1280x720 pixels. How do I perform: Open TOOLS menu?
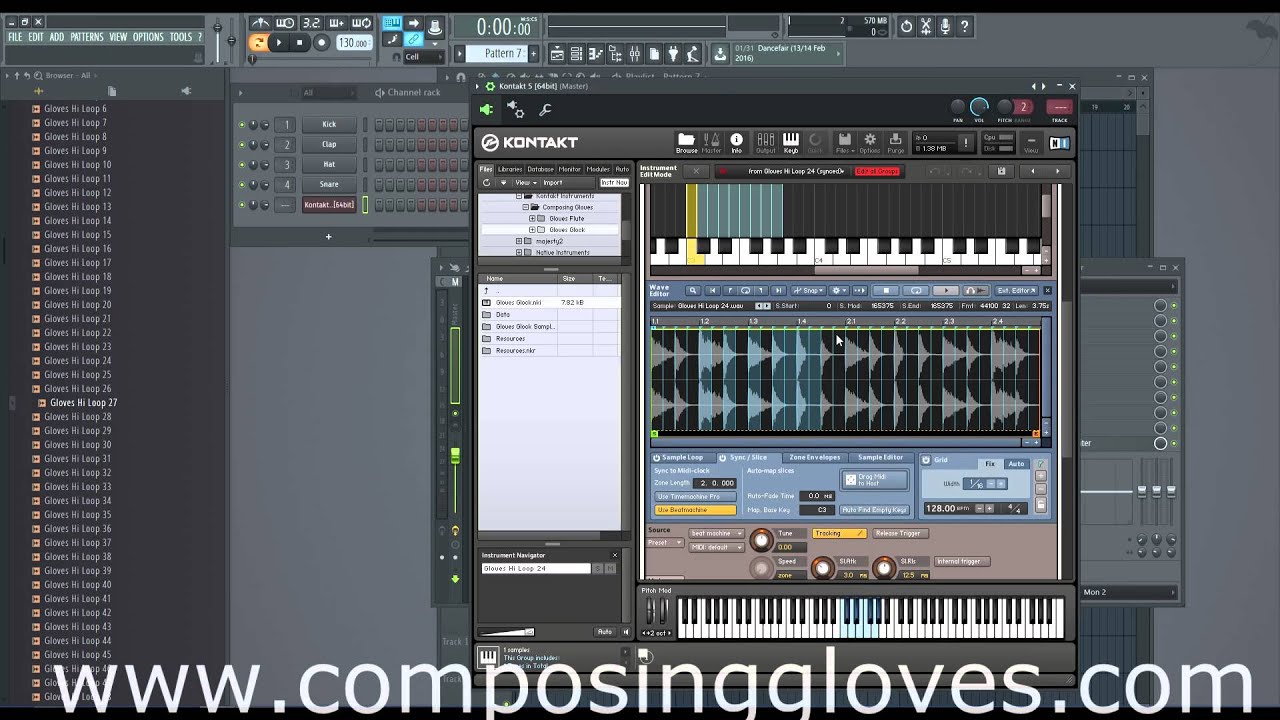tap(181, 37)
